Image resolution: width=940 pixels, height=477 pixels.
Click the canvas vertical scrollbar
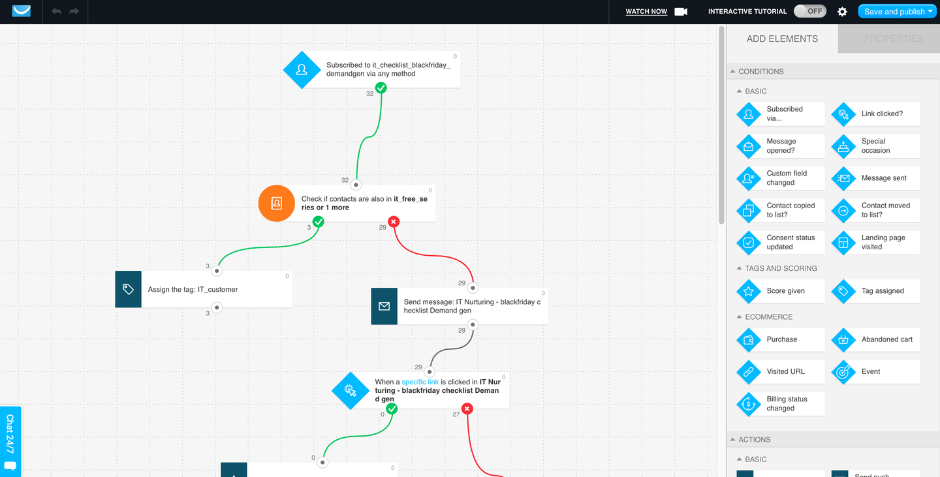[722, 126]
